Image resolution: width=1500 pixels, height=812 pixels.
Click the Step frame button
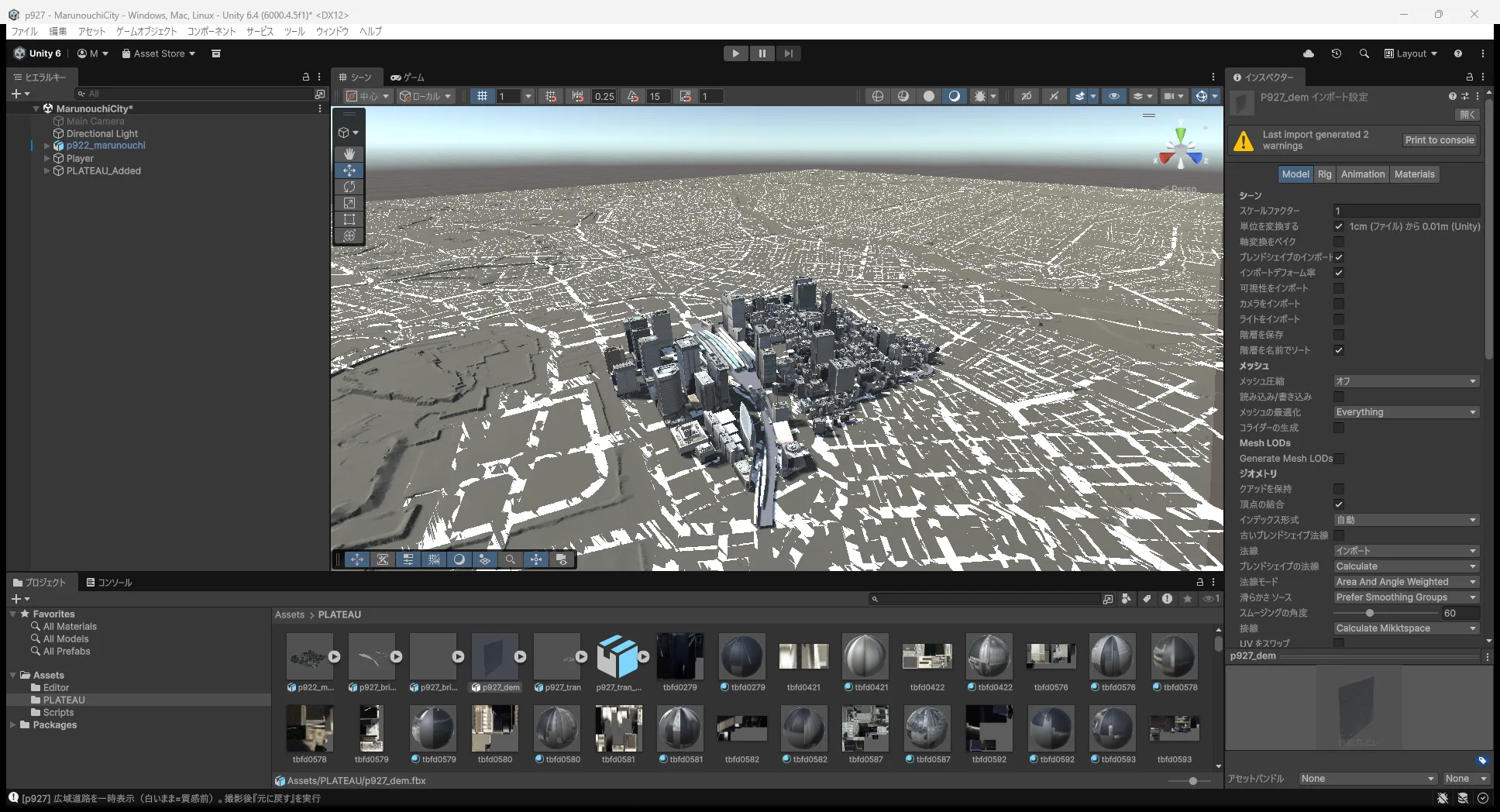tap(789, 53)
